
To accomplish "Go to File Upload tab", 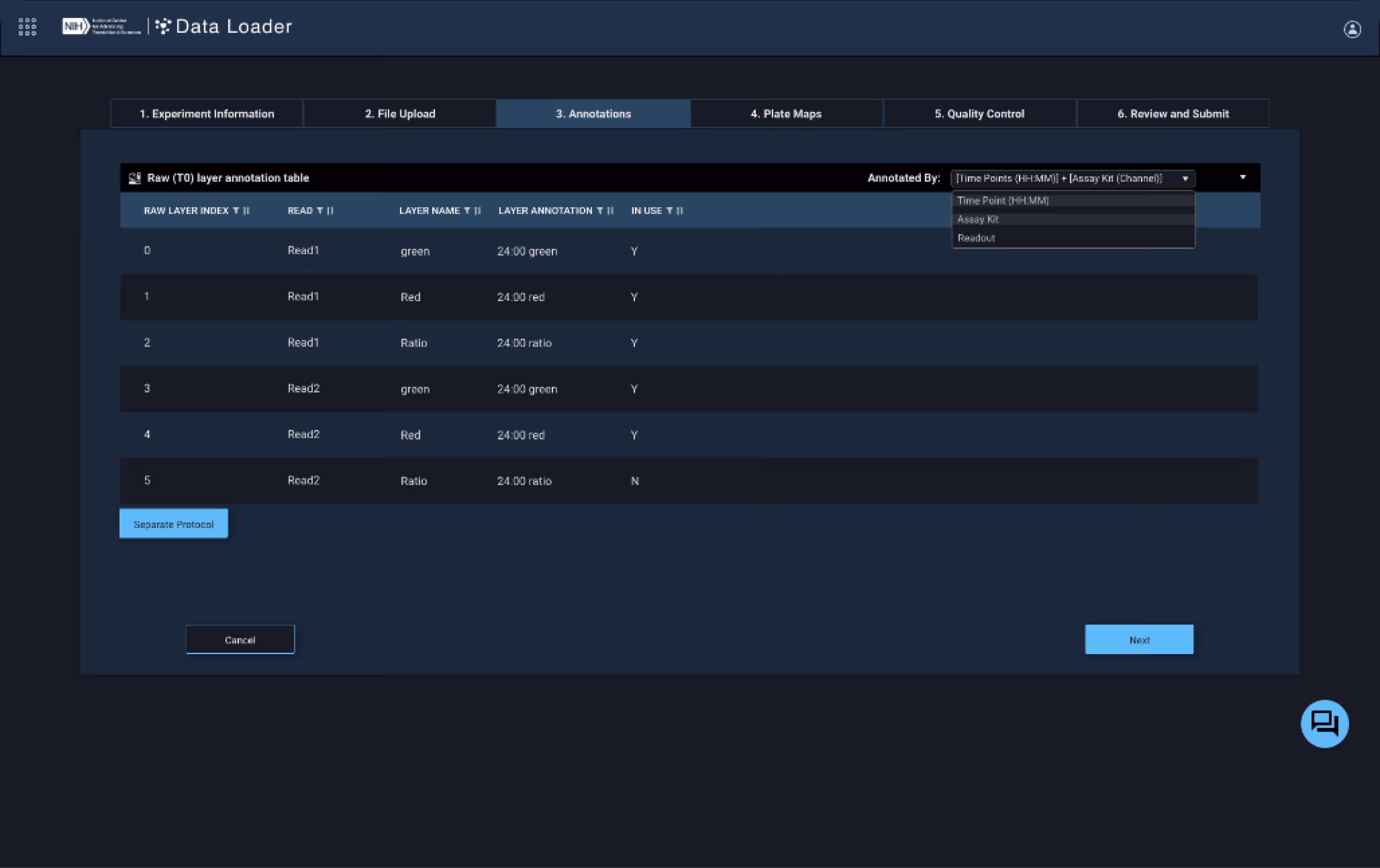I will (x=399, y=113).
